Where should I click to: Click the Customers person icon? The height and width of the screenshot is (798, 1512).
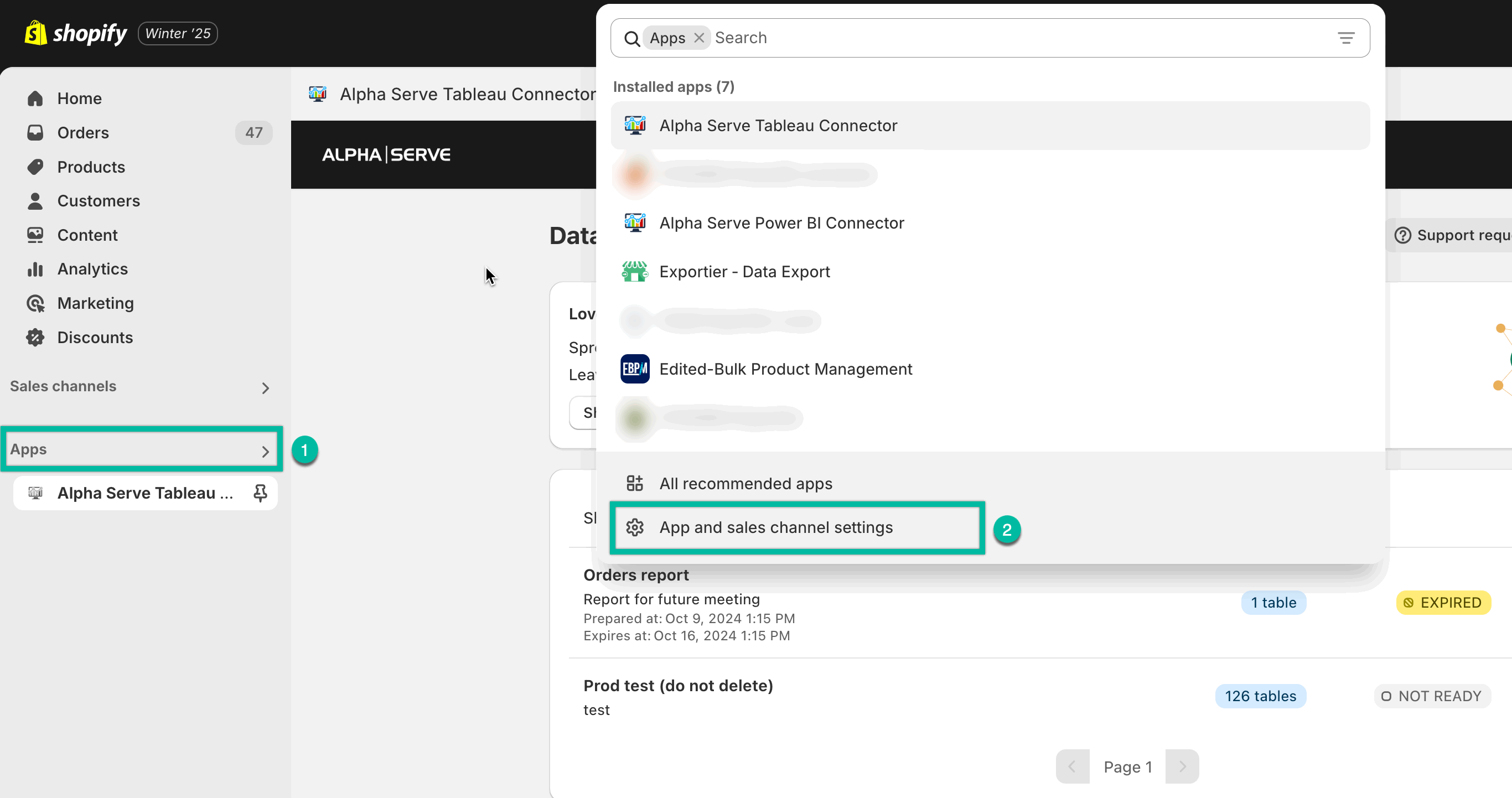click(x=35, y=201)
